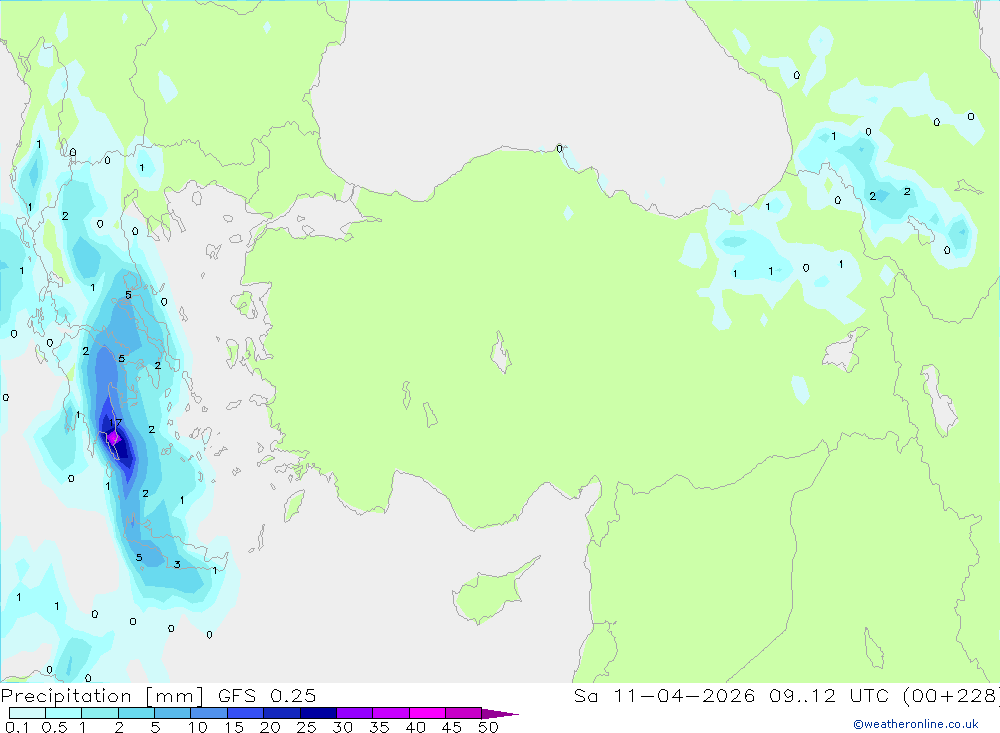
Task: Click the magenta peak precipitation spot on the map
Action: [113, 438]
